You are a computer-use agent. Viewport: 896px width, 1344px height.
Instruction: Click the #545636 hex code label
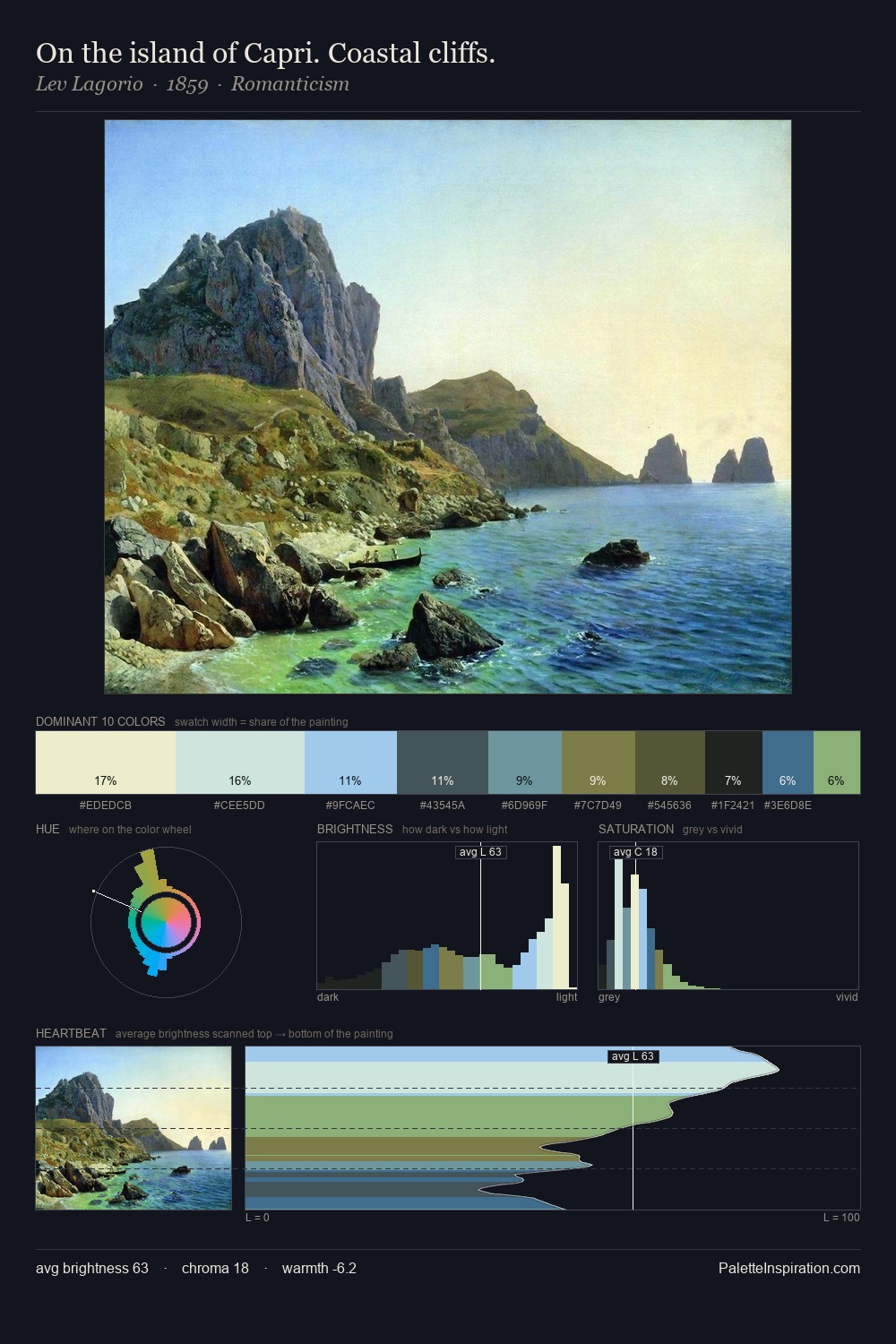pos(670,806)
